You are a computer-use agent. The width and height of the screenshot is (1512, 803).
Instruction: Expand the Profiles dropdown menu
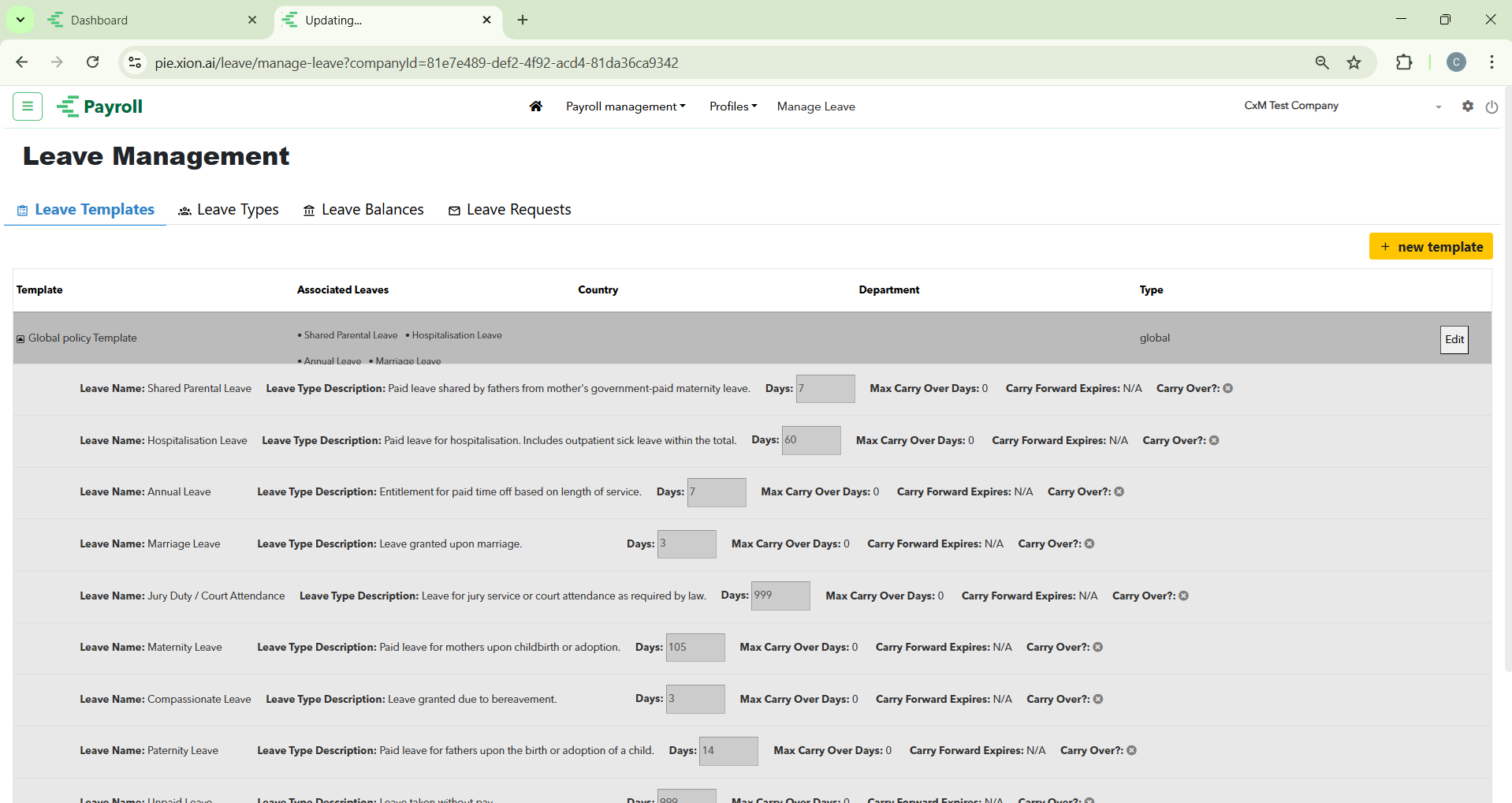[x=732, y=106]
